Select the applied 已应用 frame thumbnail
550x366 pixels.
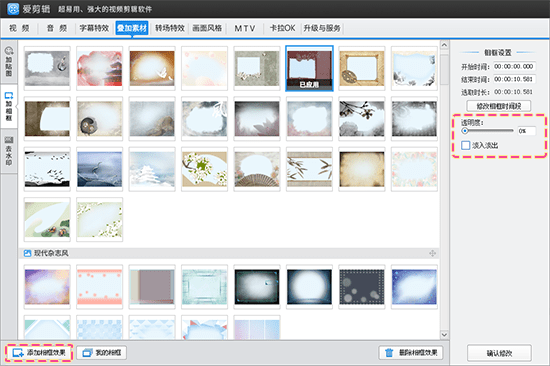point(309,68)
